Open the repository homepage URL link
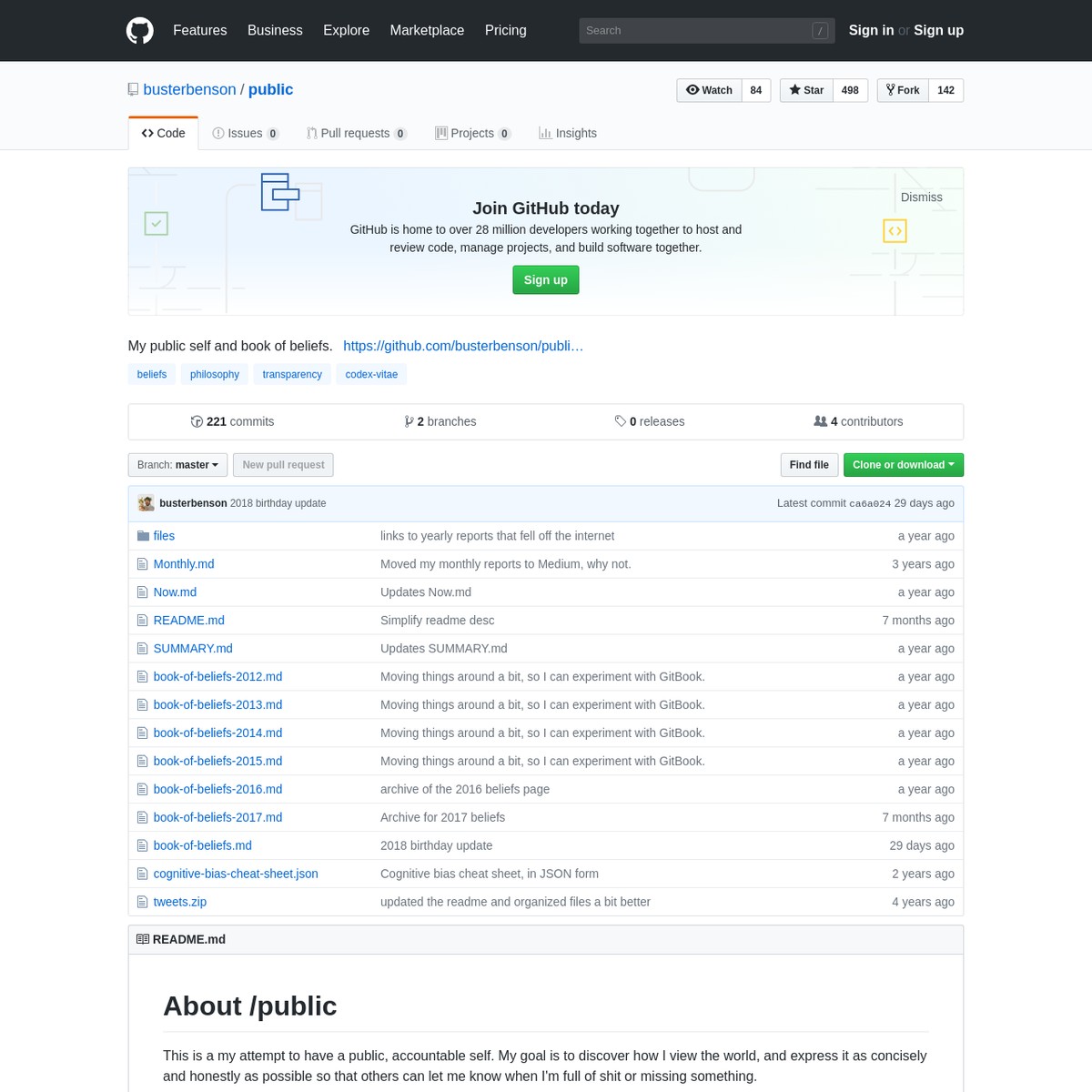This screenshot has height=1092, width=1092. click(x=463, y=346)
